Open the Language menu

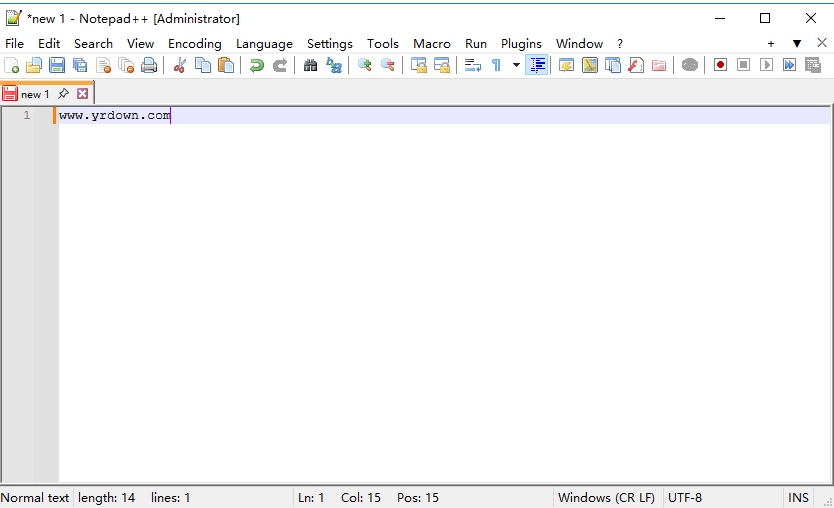(264, 44)
